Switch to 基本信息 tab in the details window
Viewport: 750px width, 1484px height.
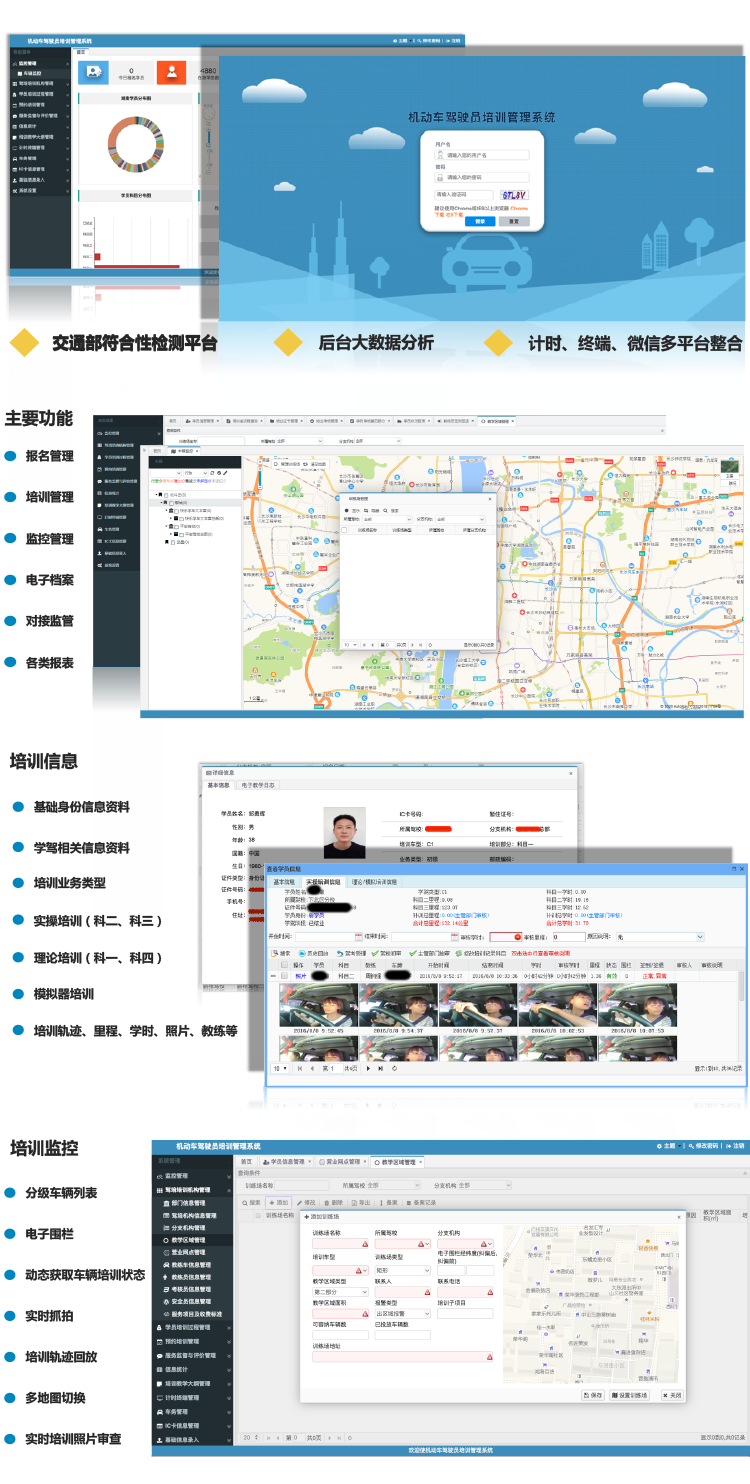218,785
